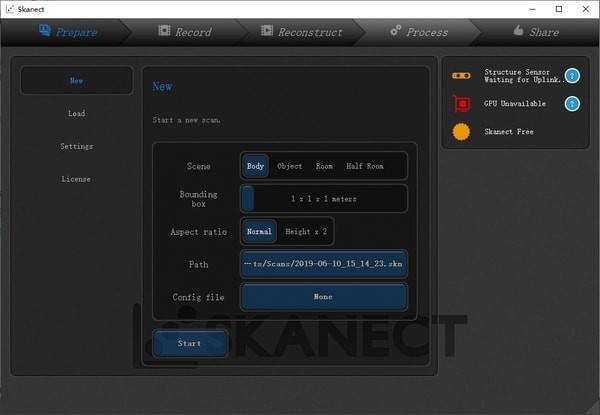Open the Prepare tab
Viewport: 600px width, 415px height.
(65, 32)
